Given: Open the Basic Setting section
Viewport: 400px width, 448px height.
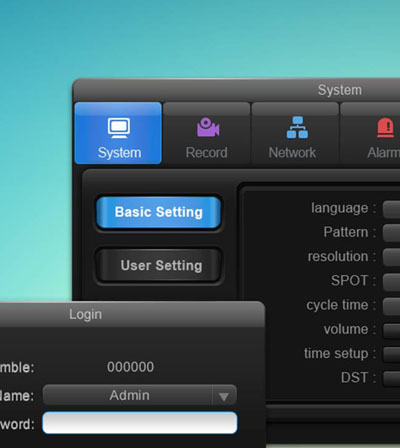Looking at the screenshot, I should tap(159, 212).
